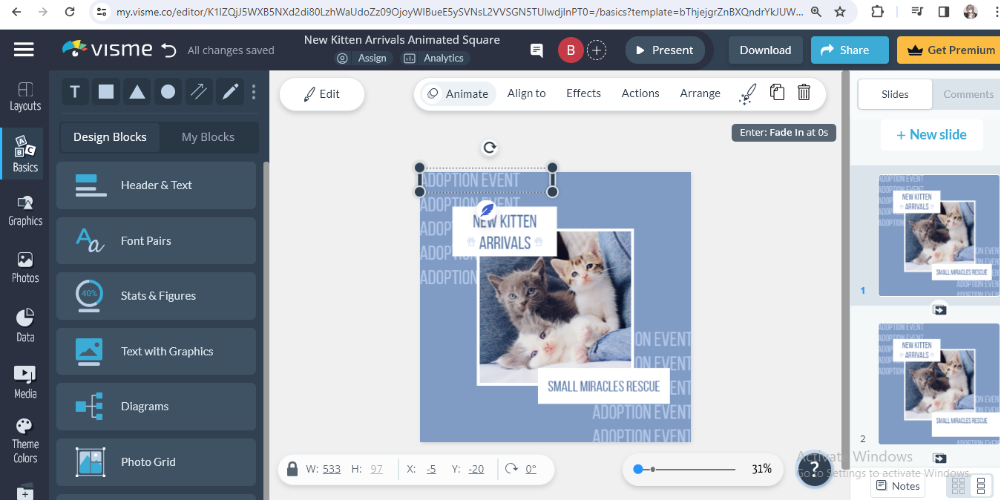Click the Share button
The width and height of the screenshot is (1000, 500).
pos(849,50)
